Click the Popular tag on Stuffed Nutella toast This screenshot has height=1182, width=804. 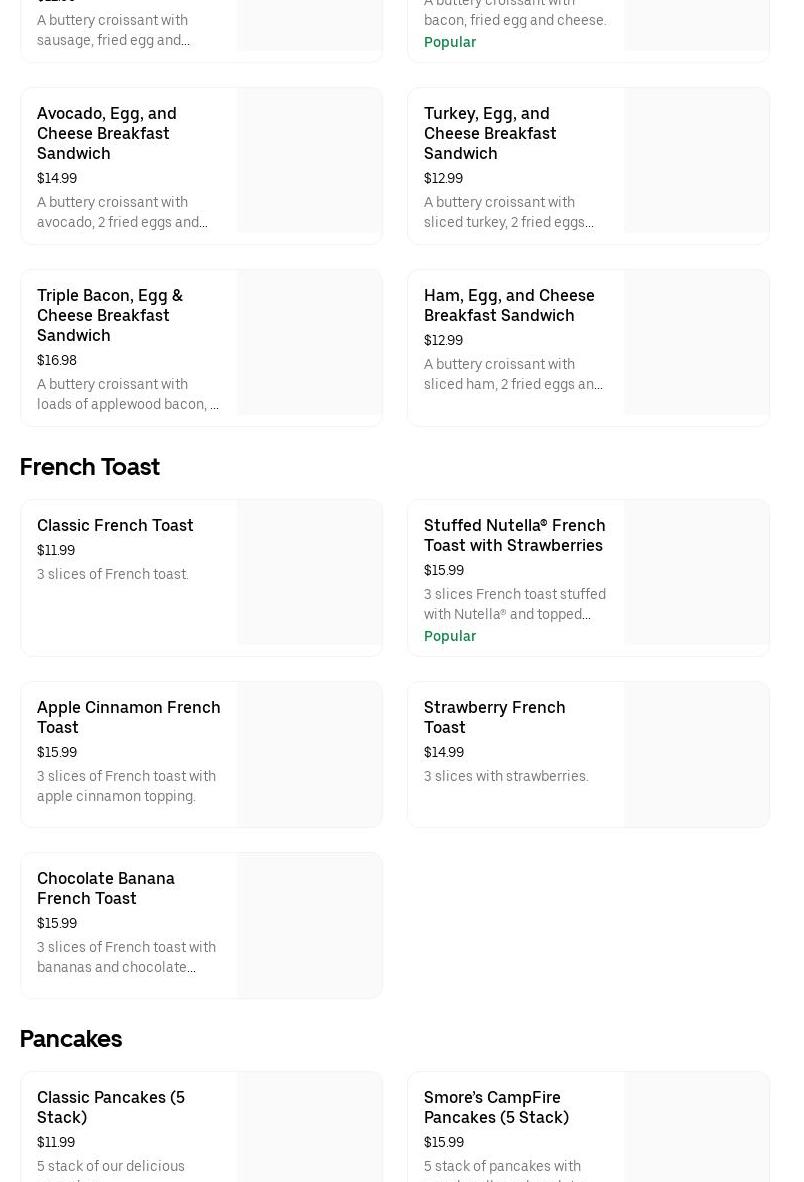click(450, 636)
